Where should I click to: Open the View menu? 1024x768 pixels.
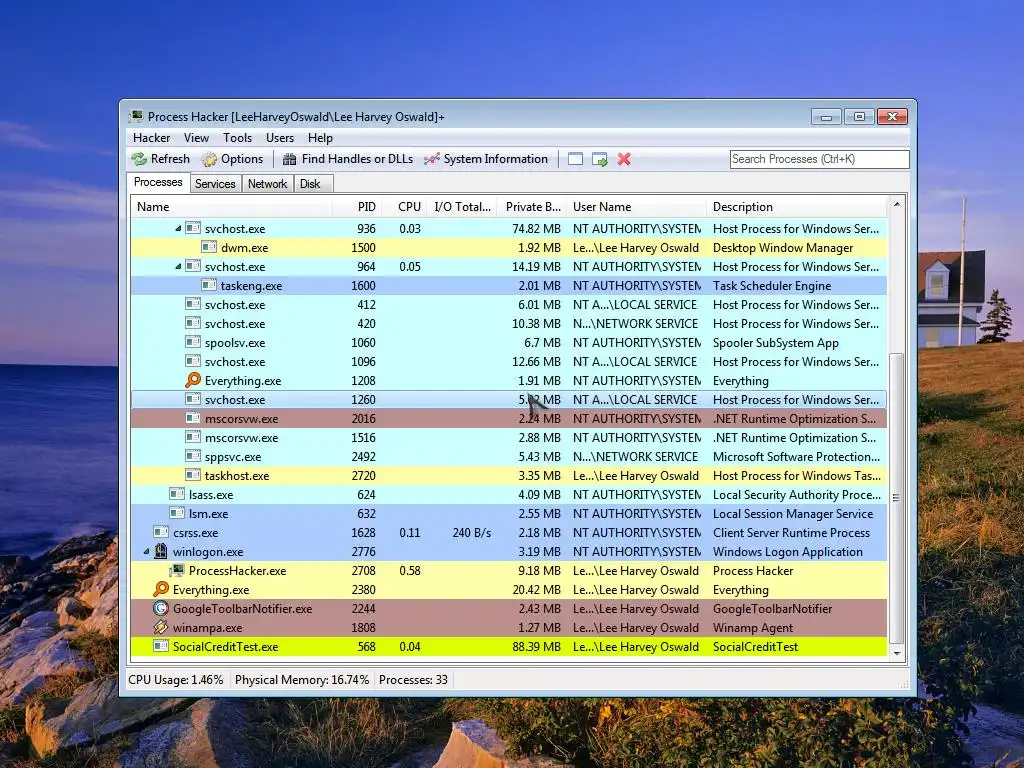click(197, 138)
